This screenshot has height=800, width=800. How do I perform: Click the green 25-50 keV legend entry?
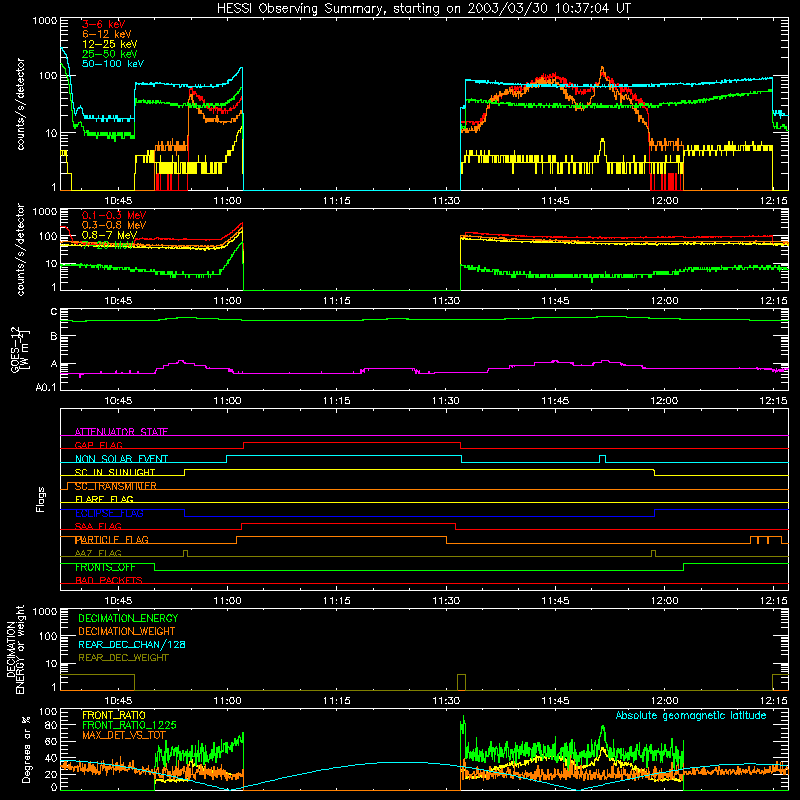(x=109, y=54)
